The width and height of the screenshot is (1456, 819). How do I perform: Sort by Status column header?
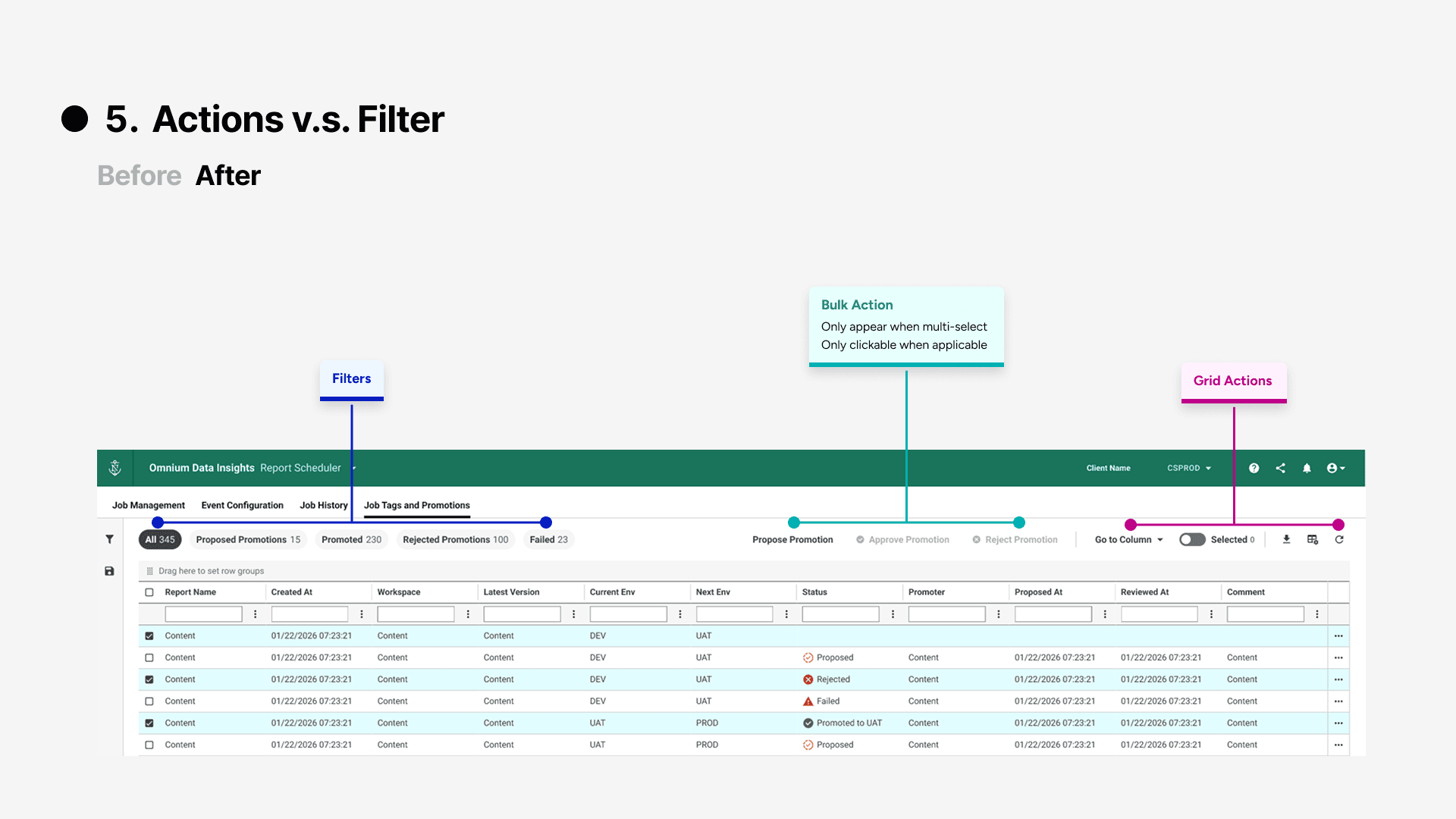814,592
